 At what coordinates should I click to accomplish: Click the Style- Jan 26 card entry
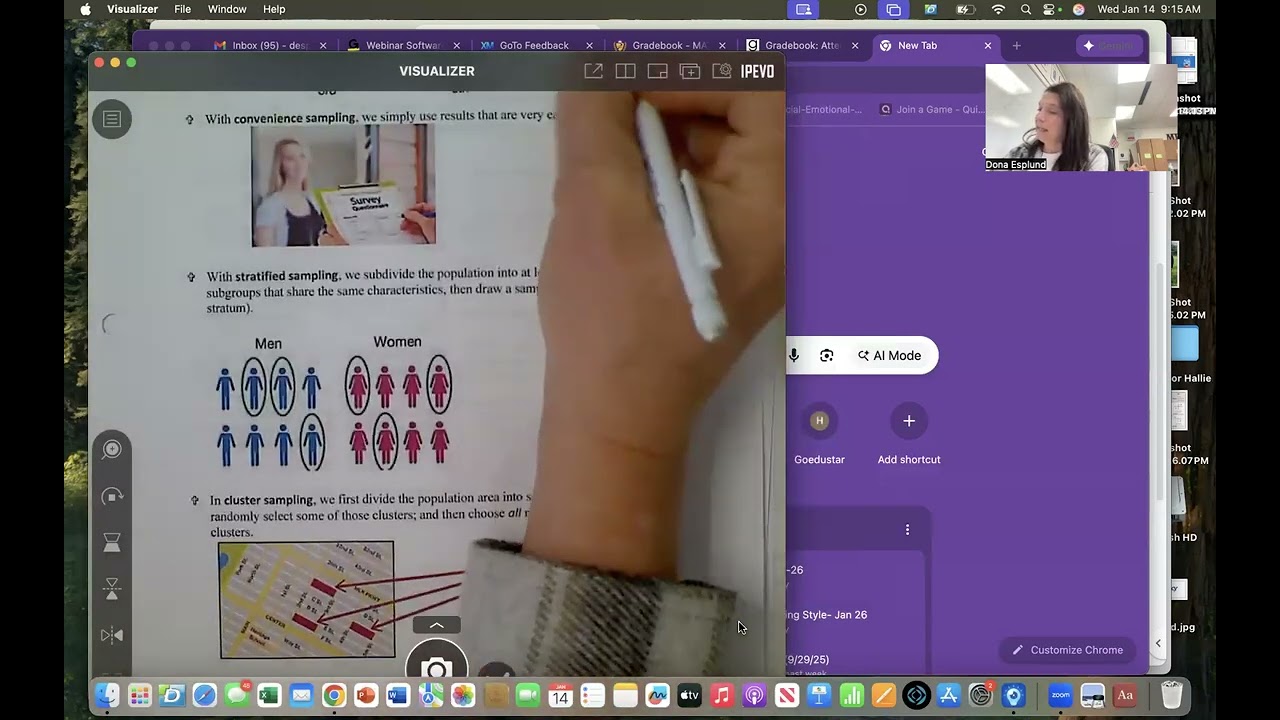coord(827,615)
